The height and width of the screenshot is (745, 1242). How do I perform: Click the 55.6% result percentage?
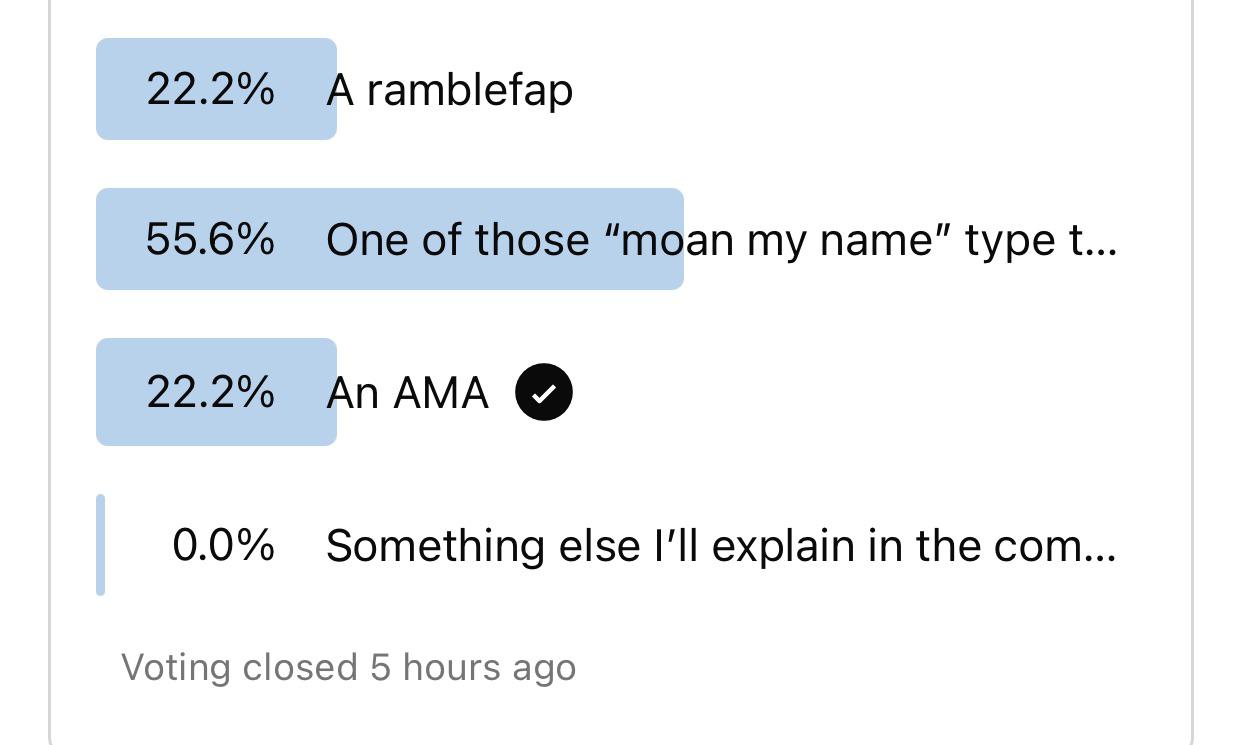210,240
